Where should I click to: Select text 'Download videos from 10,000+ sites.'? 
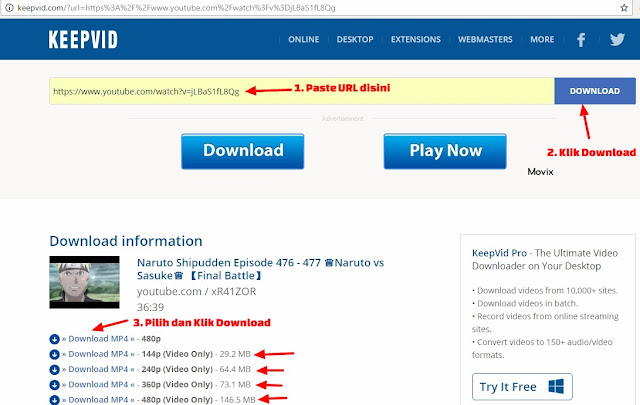[x=547, y=291]
